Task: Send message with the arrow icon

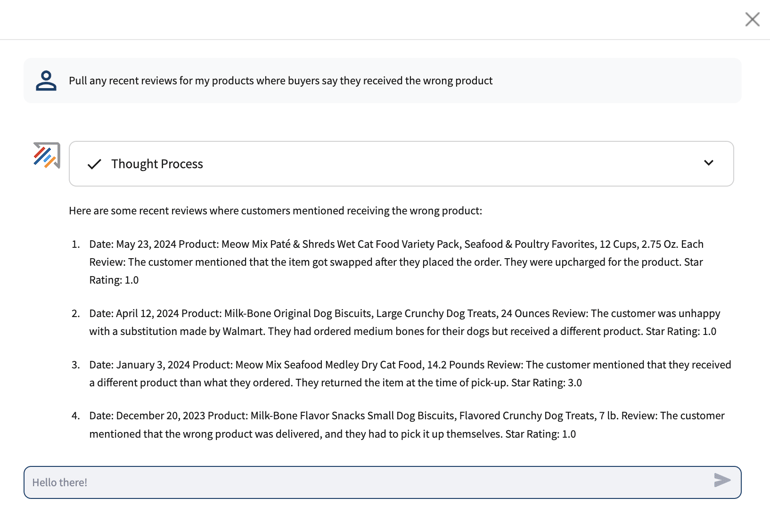Action: click(722, 480)
